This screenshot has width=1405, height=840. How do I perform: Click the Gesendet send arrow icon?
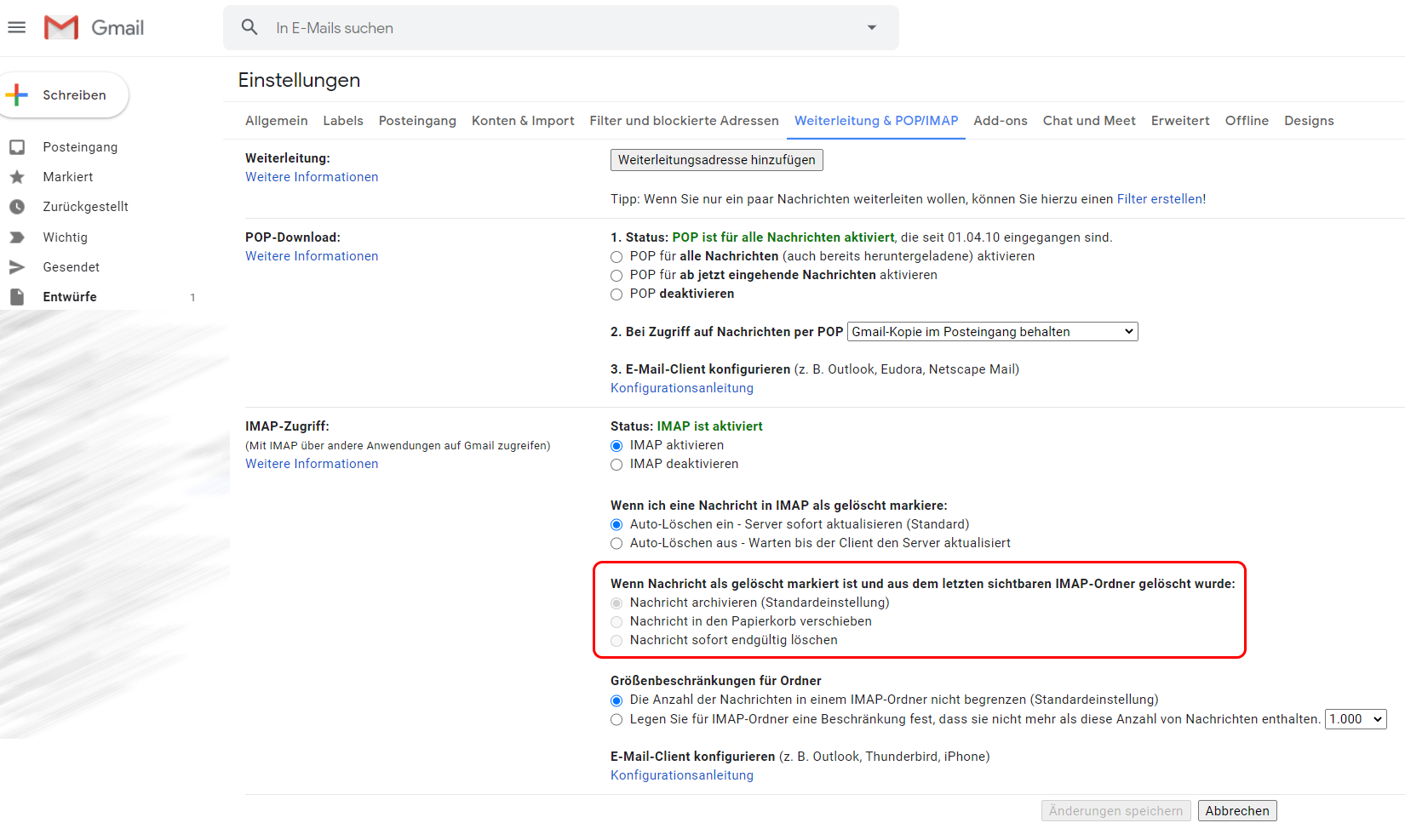(x=17, y=267)
